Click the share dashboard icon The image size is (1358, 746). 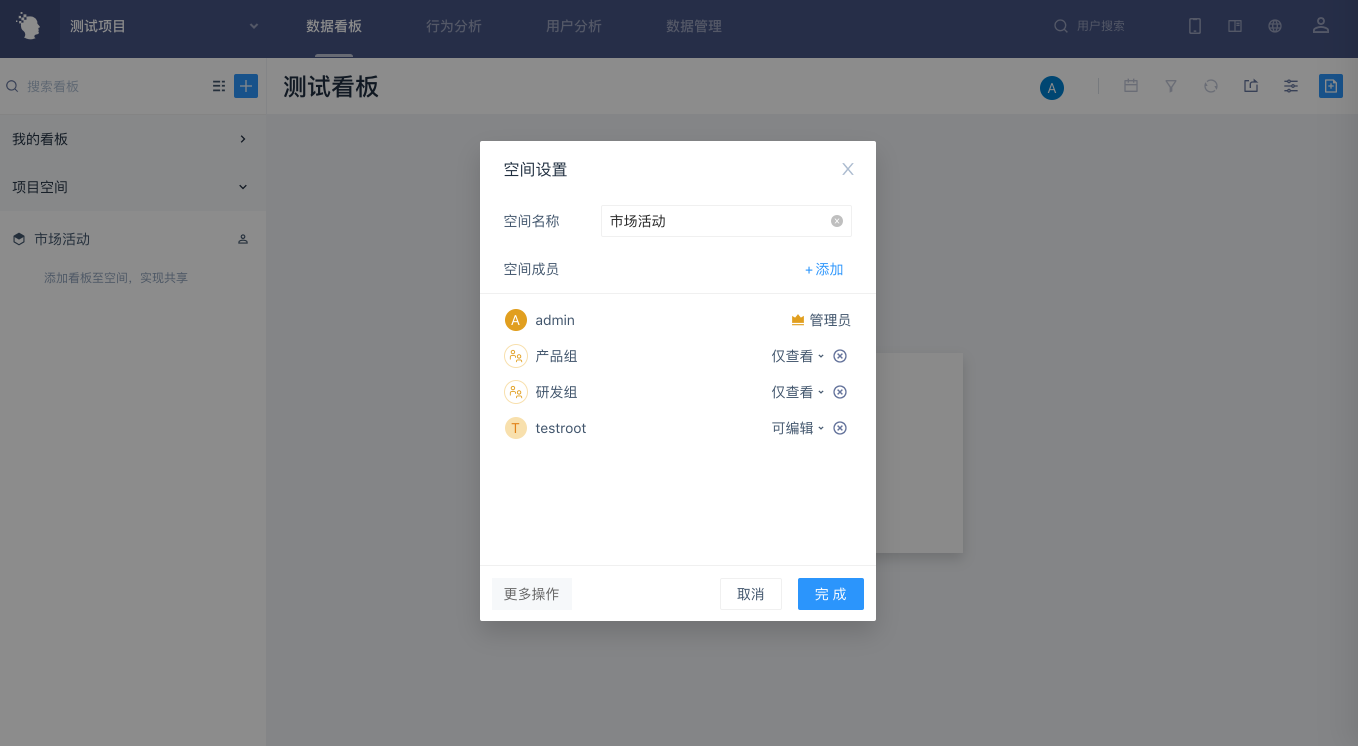pos(1251,86)
